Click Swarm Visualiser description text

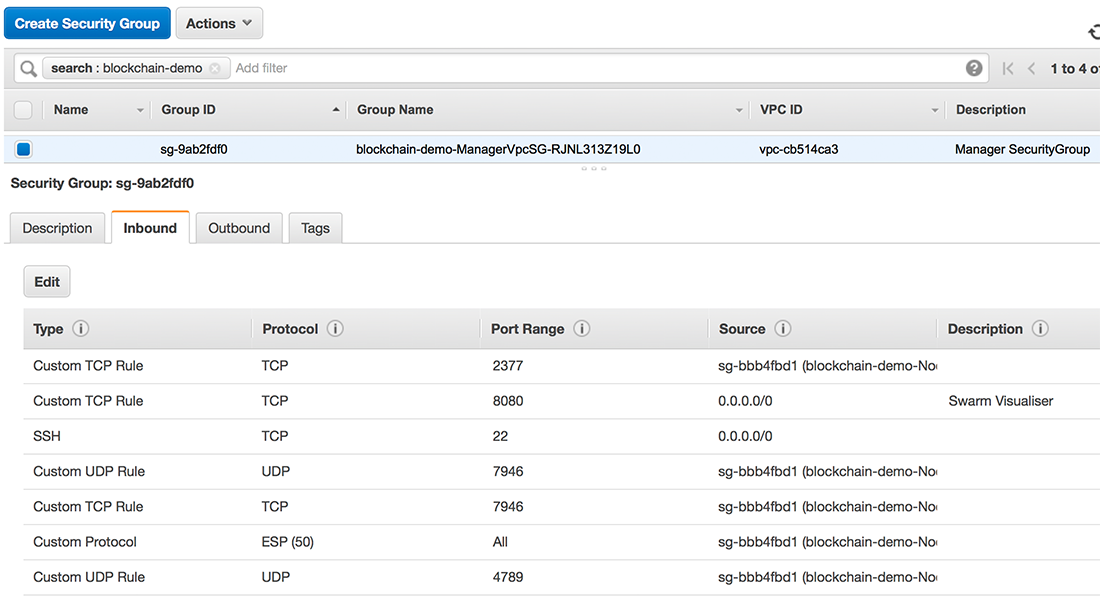tap(1000, 401)
